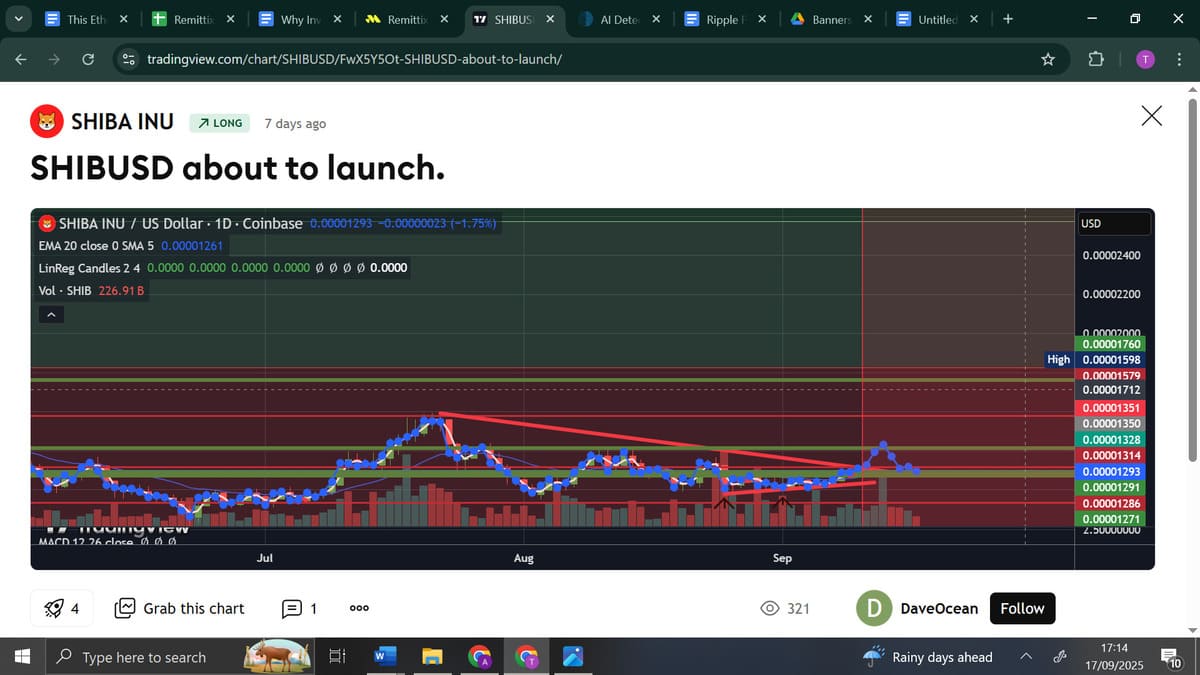Close the SHIBUSD tab

(550, 19)
